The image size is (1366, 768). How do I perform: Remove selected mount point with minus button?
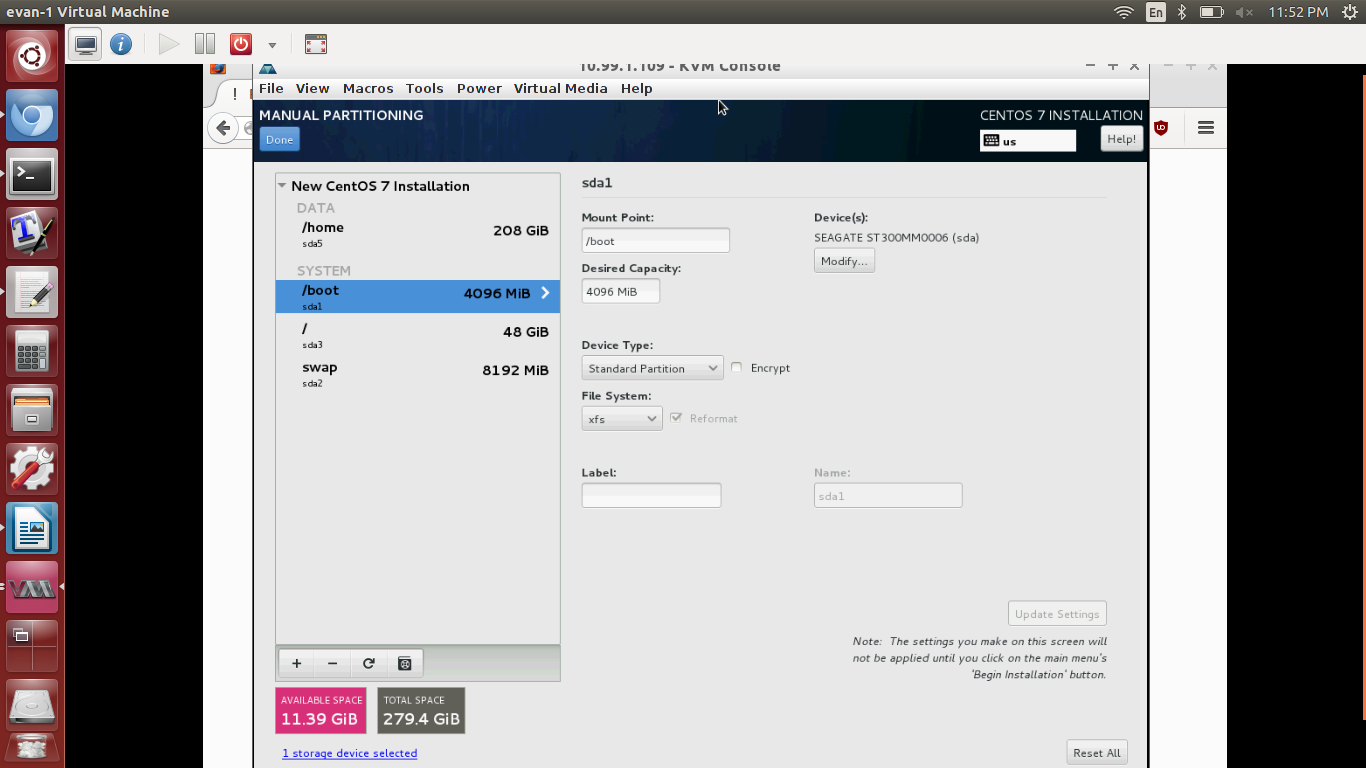332,663
